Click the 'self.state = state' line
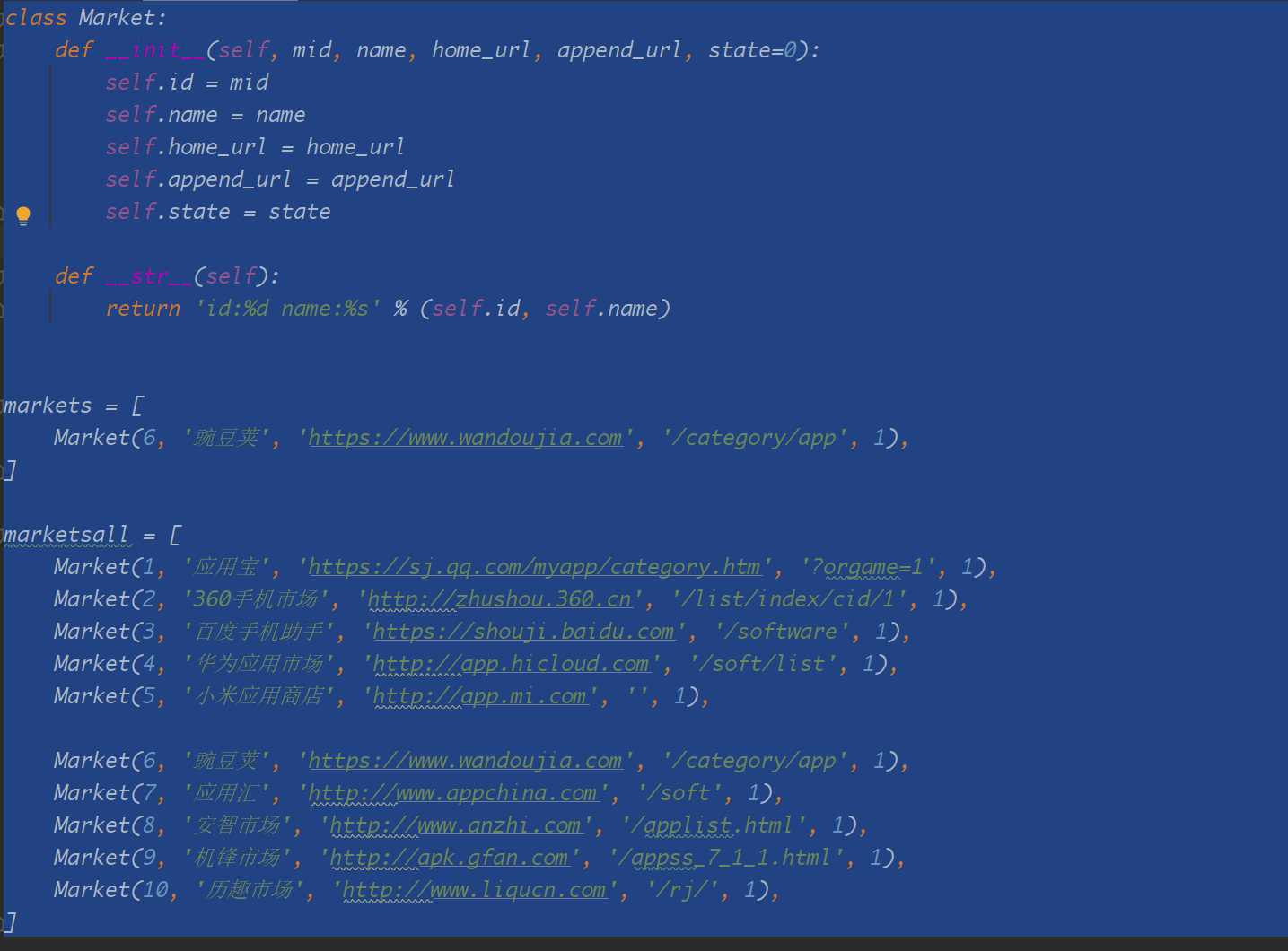Viewport: 1288px width, 951px height. click(218, 212)
